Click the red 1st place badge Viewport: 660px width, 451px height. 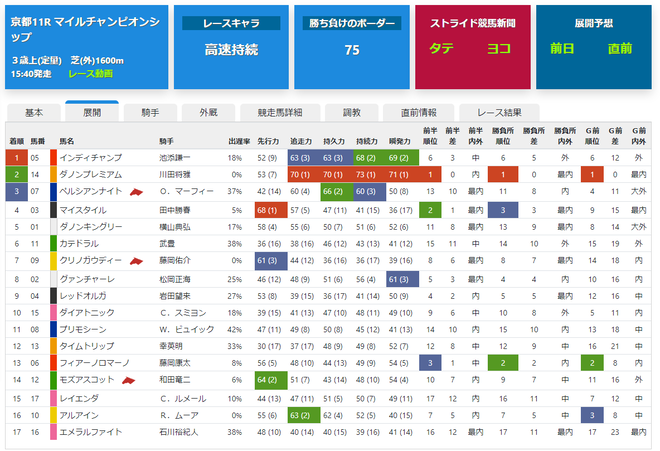pyautogui.click(x=17, y=157)
